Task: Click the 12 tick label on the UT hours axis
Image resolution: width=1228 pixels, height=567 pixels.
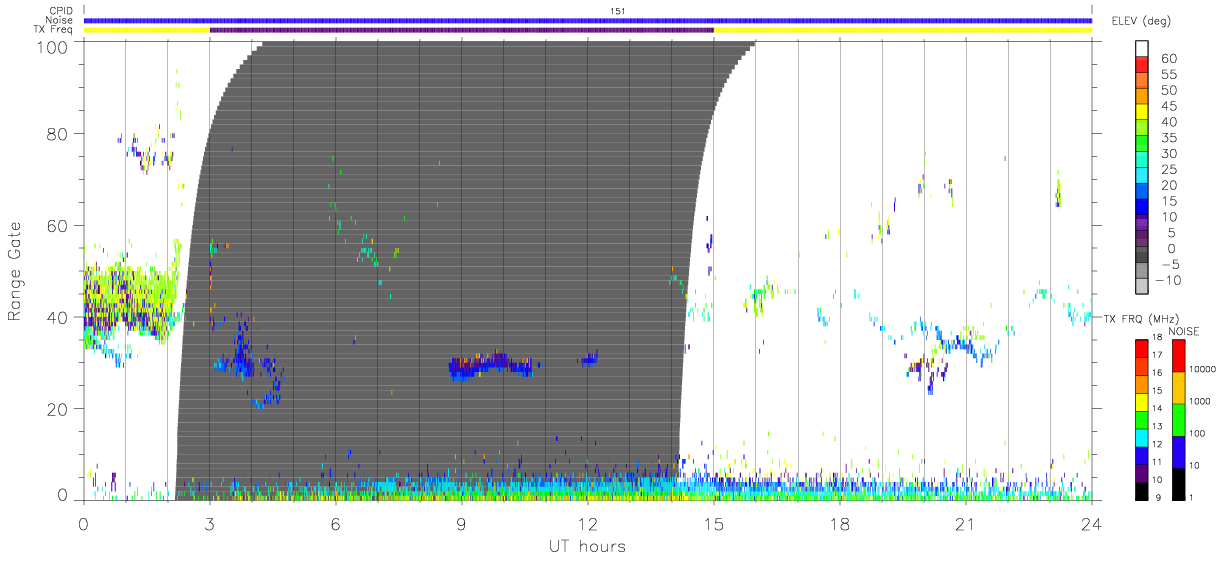Action: 588,522
